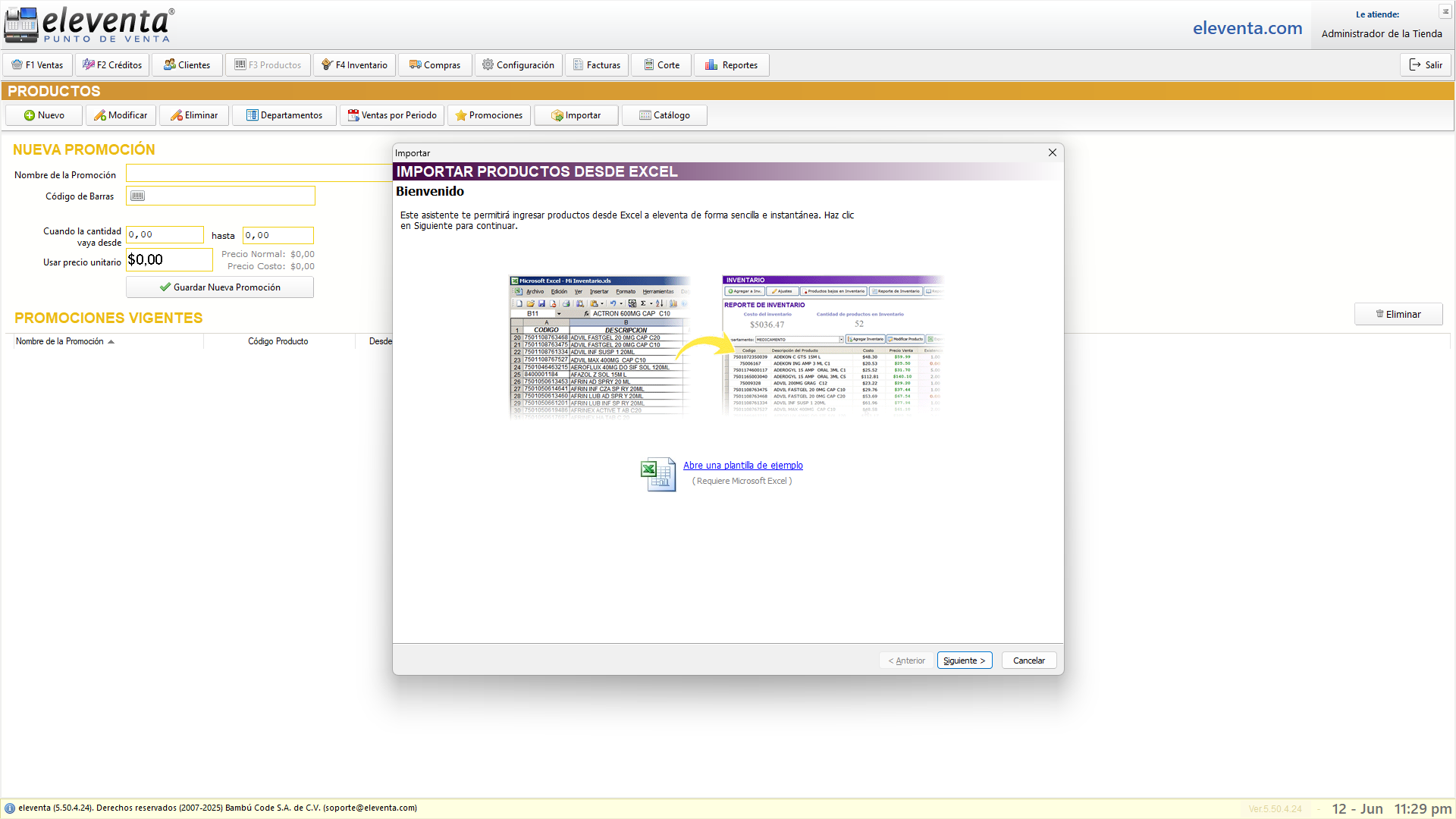Open the Compras purchases module

pyautogui.click(x=435, y=65)
